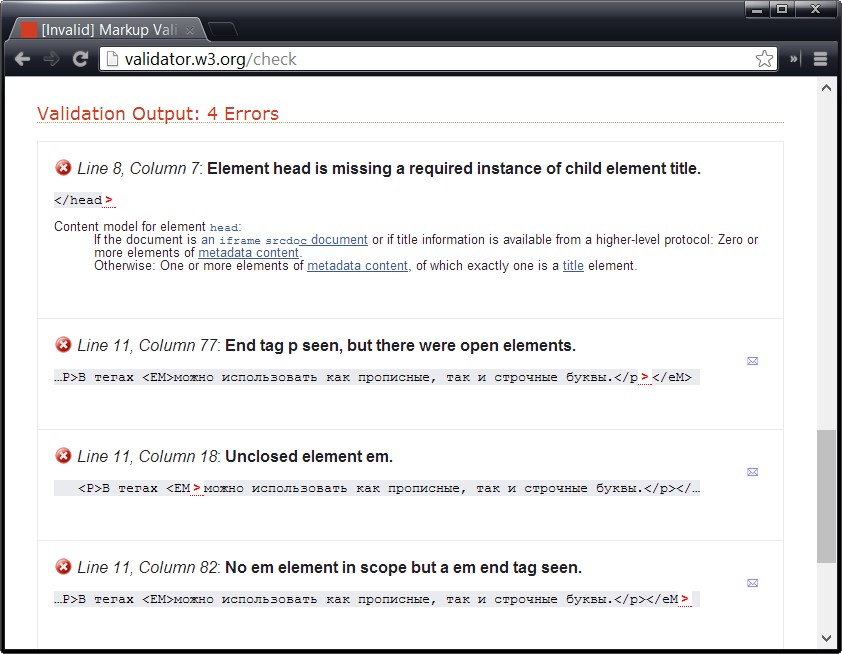The width and height of the screenshot is (842, 654).
Task: Click the envelope icon for Line 11, Column 77 error
Action: coord(752,361)
